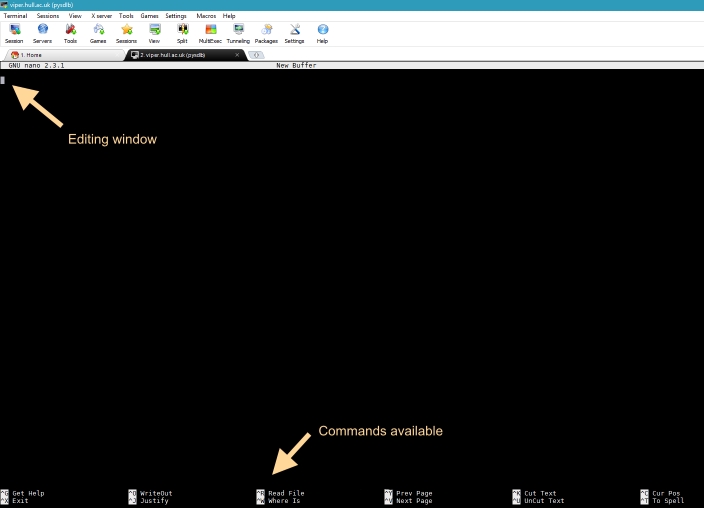Open the Games toolbar icon
This screenshot has width=704, height=508.
pos(98,33)
